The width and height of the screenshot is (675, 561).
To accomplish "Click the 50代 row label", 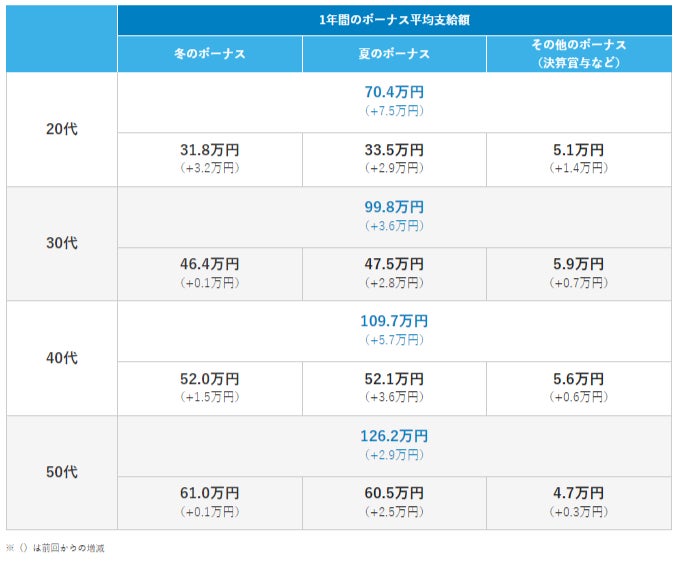I will click(x=61, y=472).
